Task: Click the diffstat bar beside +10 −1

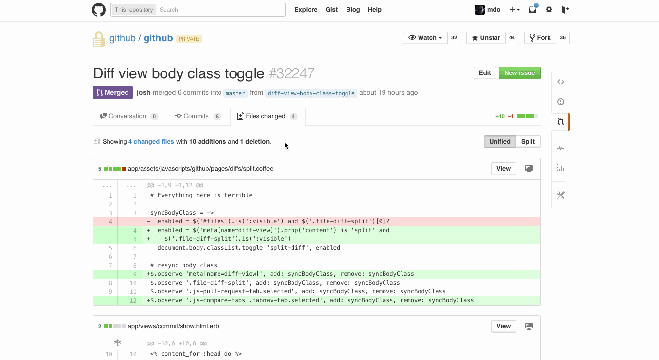Action: coord(527,116)
